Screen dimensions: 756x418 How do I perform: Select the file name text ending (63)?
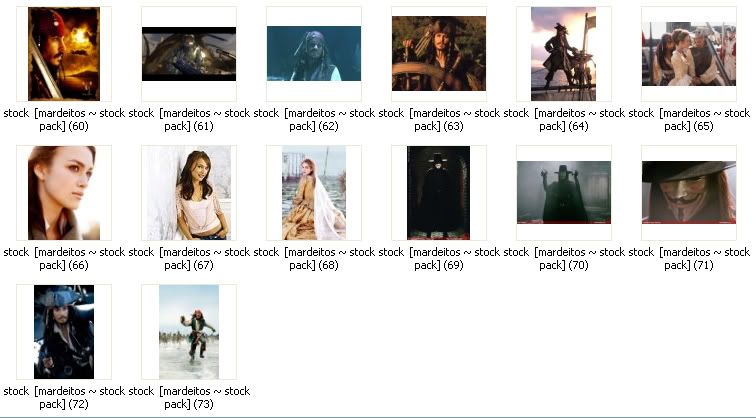pyautogui.click(x=439, y=120)
